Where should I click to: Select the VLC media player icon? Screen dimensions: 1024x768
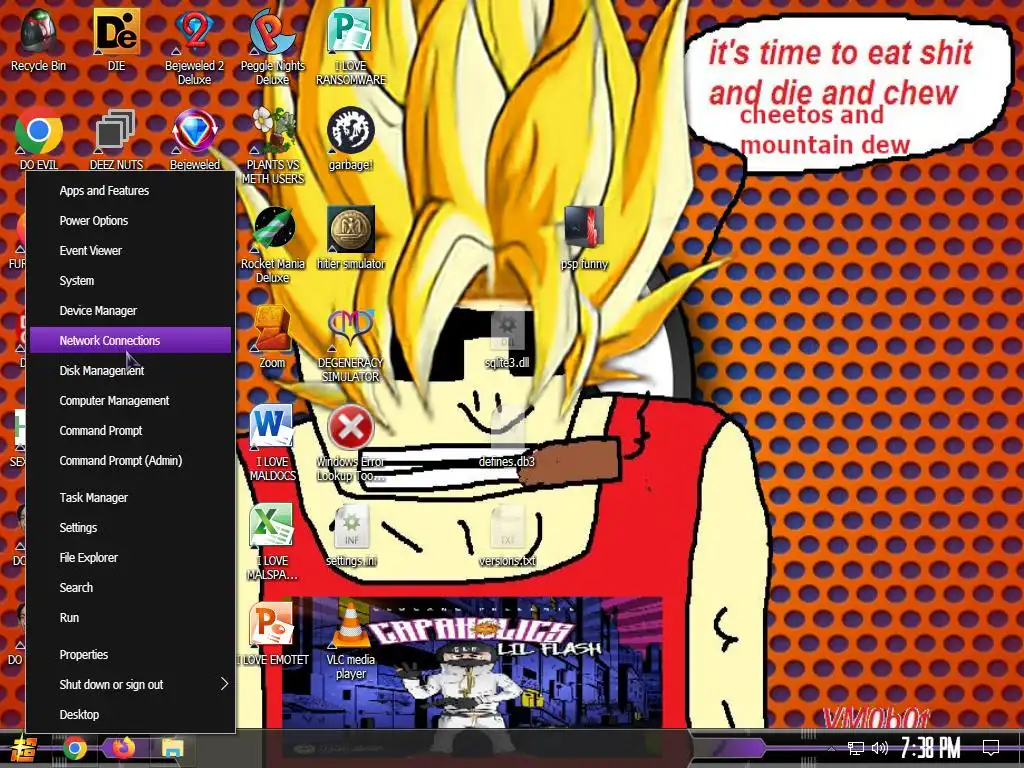(351, 640)
